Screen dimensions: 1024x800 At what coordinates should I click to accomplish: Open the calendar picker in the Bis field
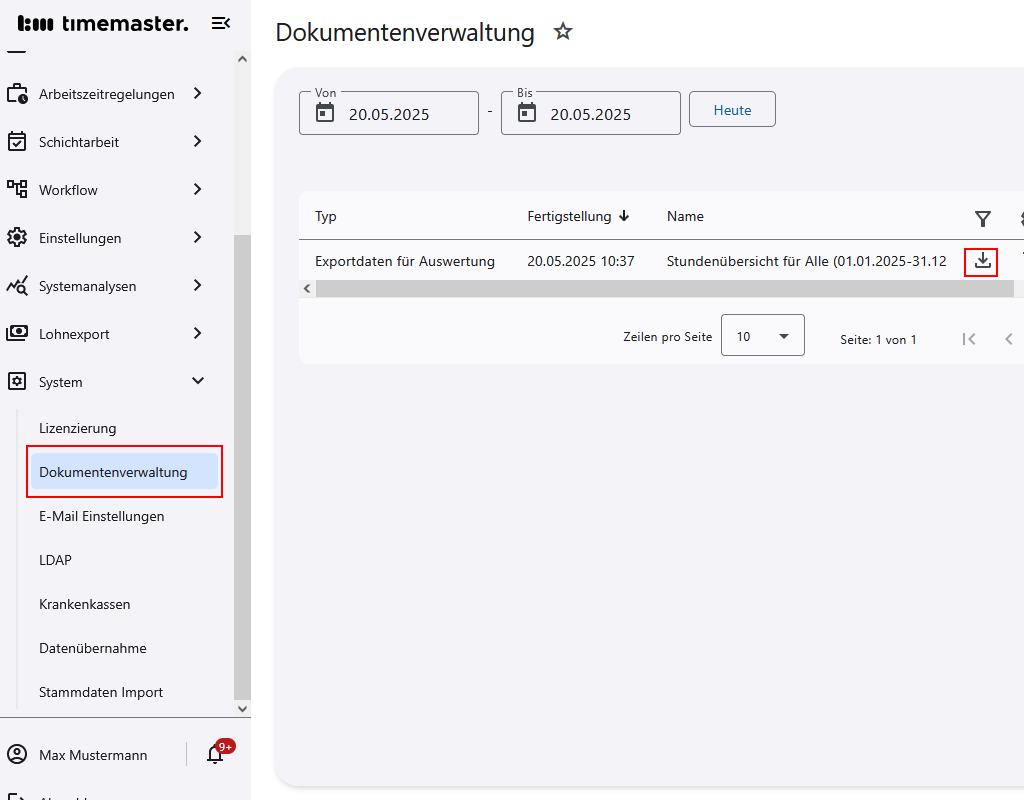(x=525, y=113)
